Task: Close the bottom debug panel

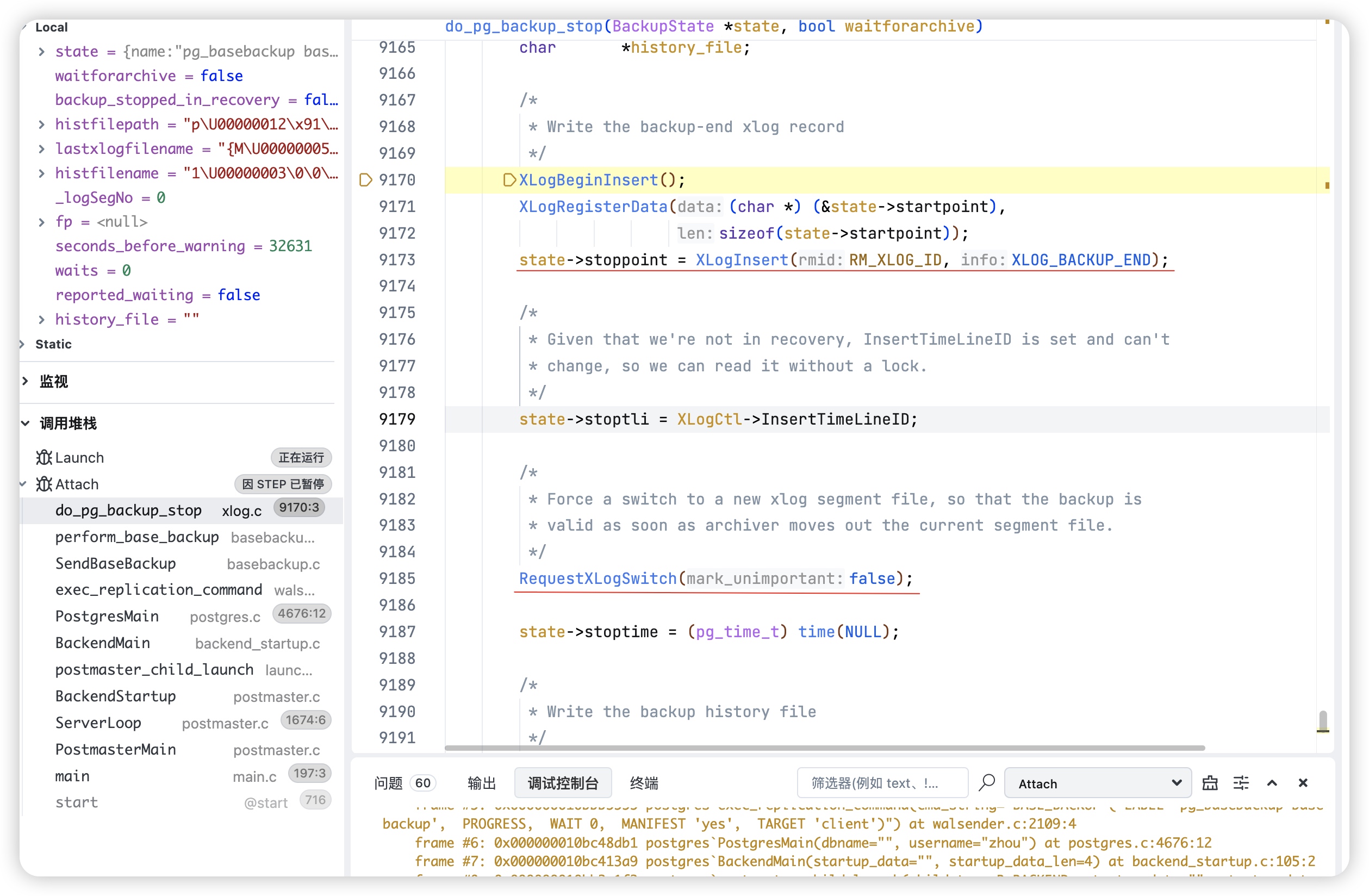Action: (x=1303, y=783)
